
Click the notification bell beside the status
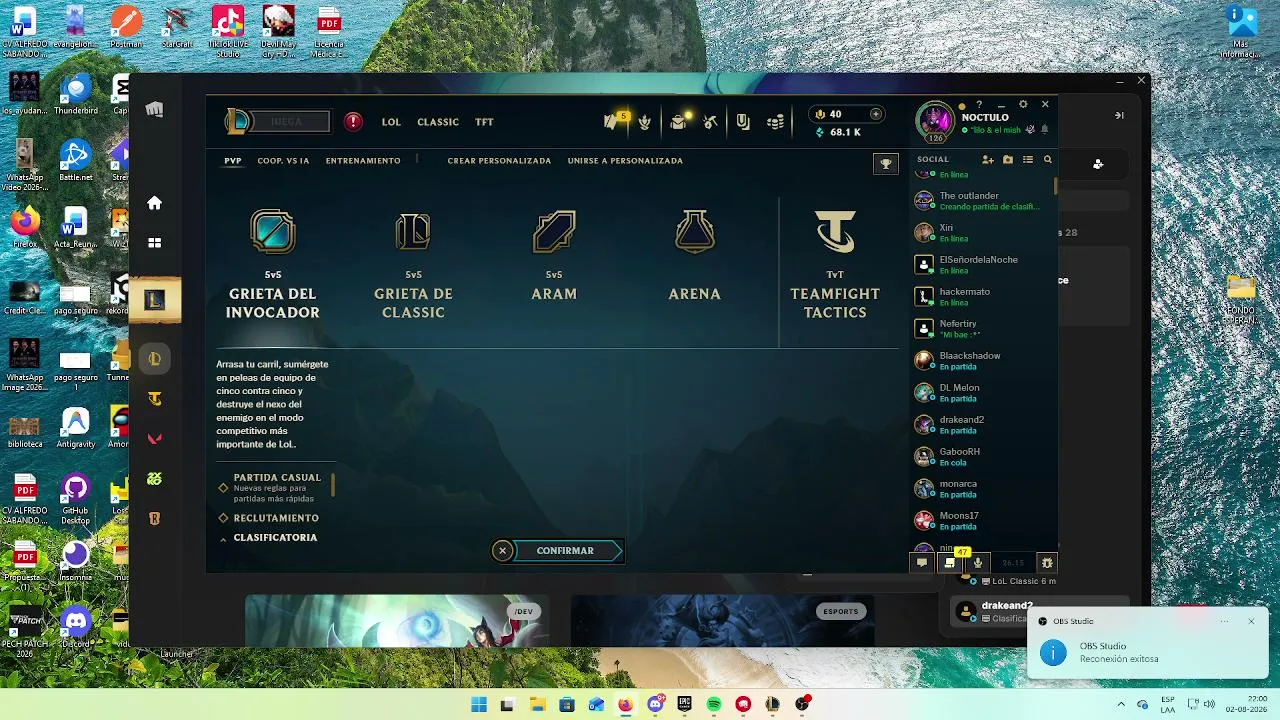[x=1045, y=130]
